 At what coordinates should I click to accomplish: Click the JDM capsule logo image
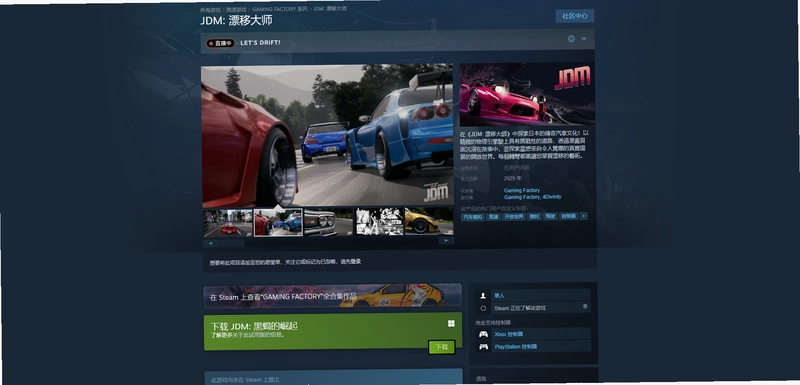coord(527,94)
